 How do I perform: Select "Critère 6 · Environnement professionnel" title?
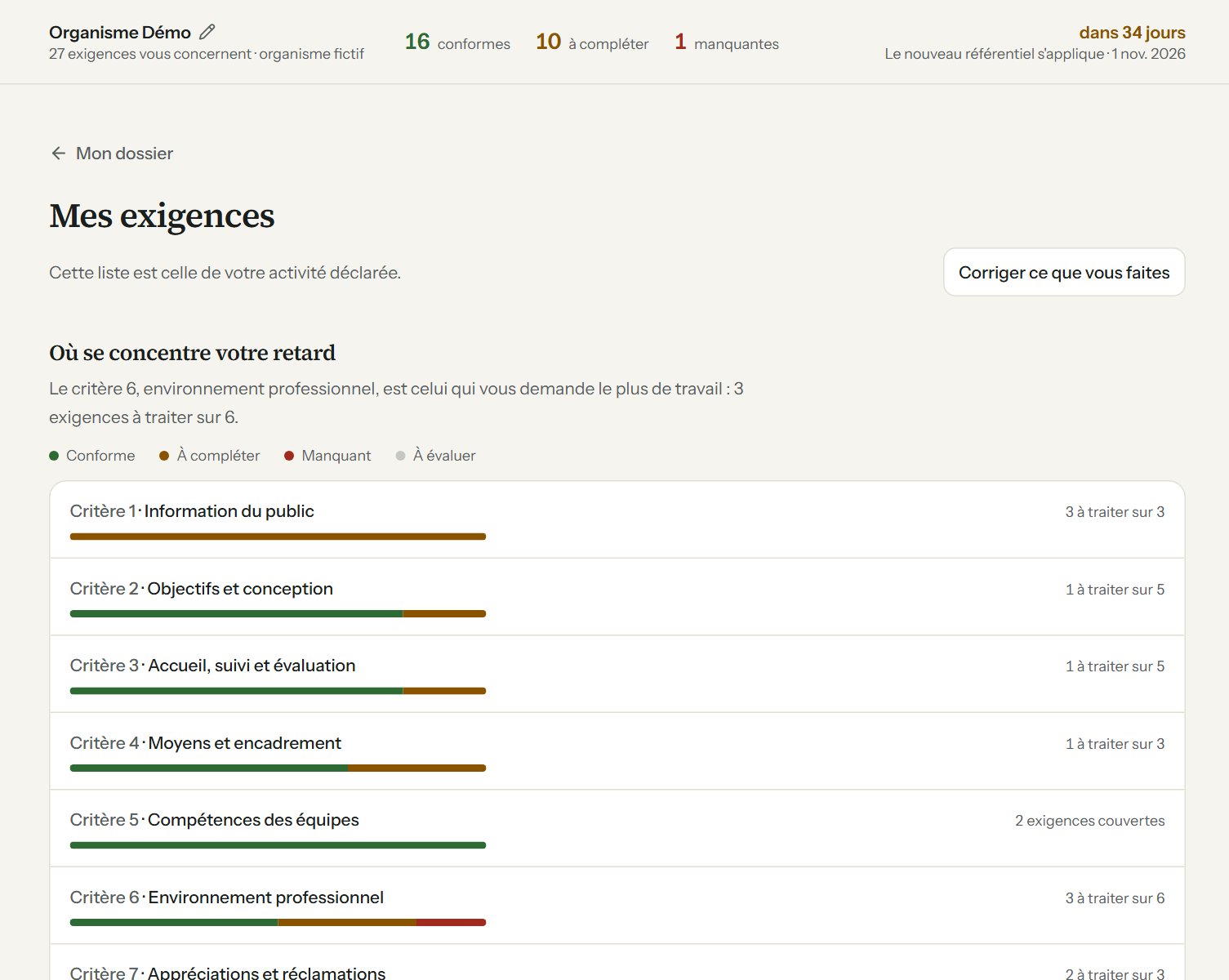pos(227,898)
